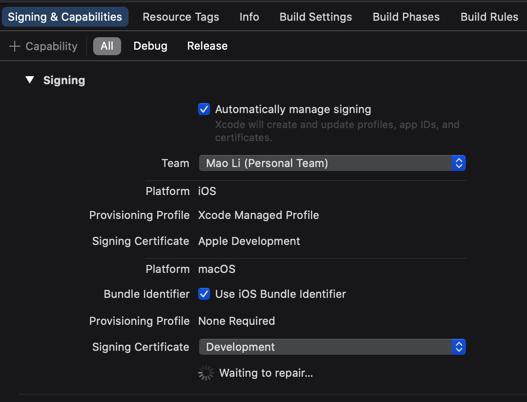This screenshot has width=527, height=402.
Task: Collapse the Signing section triangle
Action: point(30,80)
